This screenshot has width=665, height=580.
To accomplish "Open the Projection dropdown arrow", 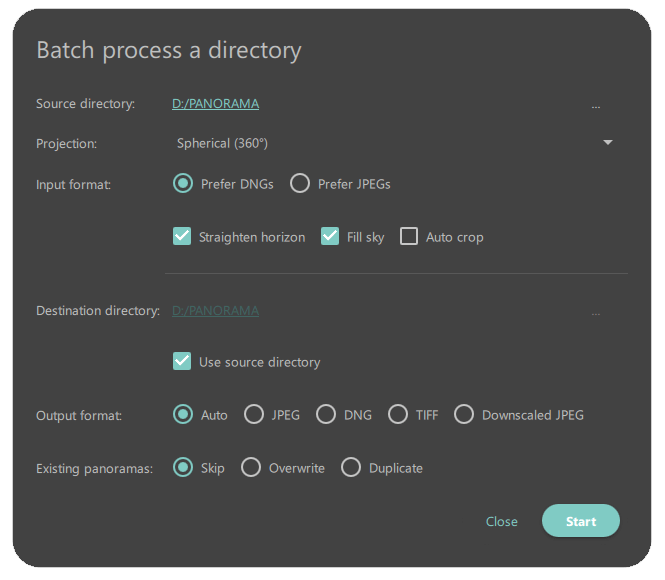I will [608, 142].
